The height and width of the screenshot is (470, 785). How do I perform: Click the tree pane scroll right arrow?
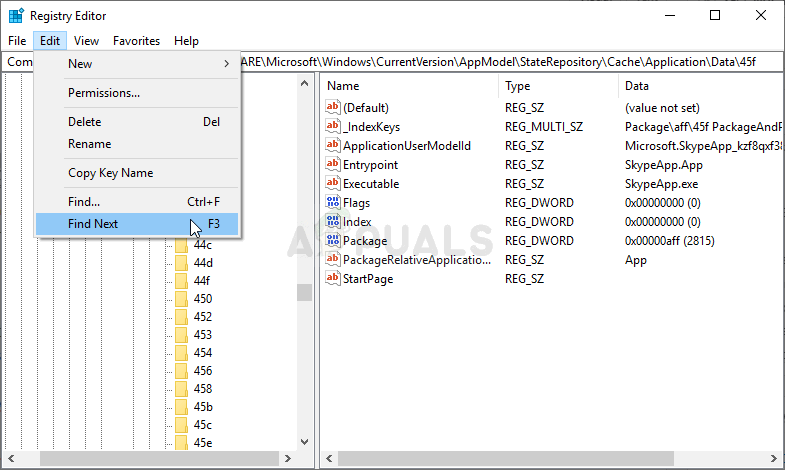point(288,458)
